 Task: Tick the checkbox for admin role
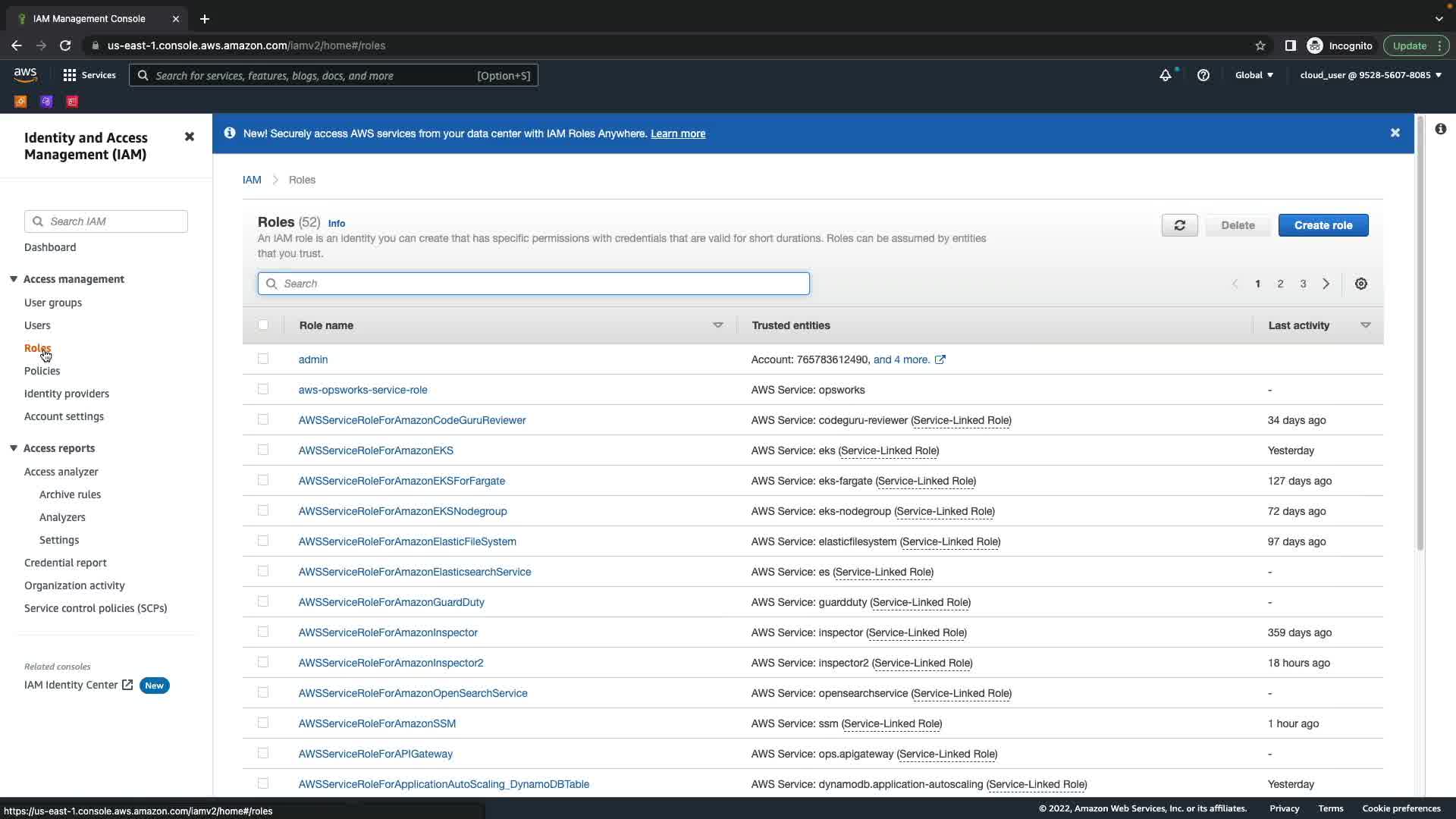pyautogui.click(x=263, y=359)
